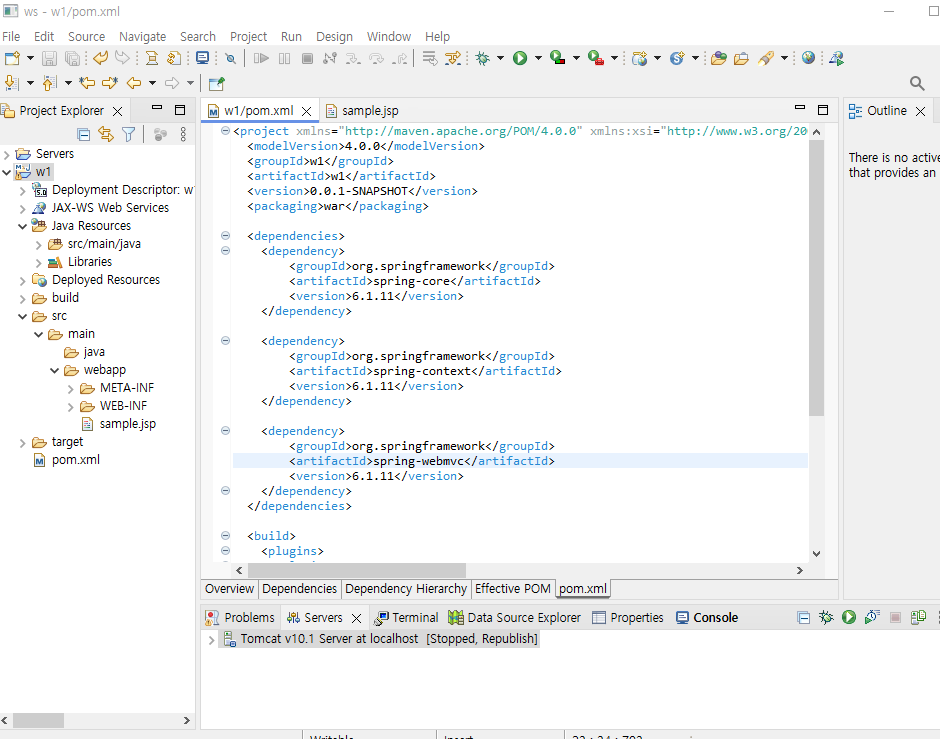The image size is (940, 739).
Task: Toggle Link with Editor in Project Explorer
Action: (106, 134)
